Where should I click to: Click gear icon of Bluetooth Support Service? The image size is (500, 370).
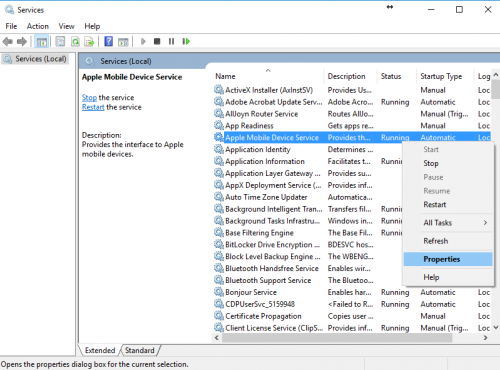(219, 280)
